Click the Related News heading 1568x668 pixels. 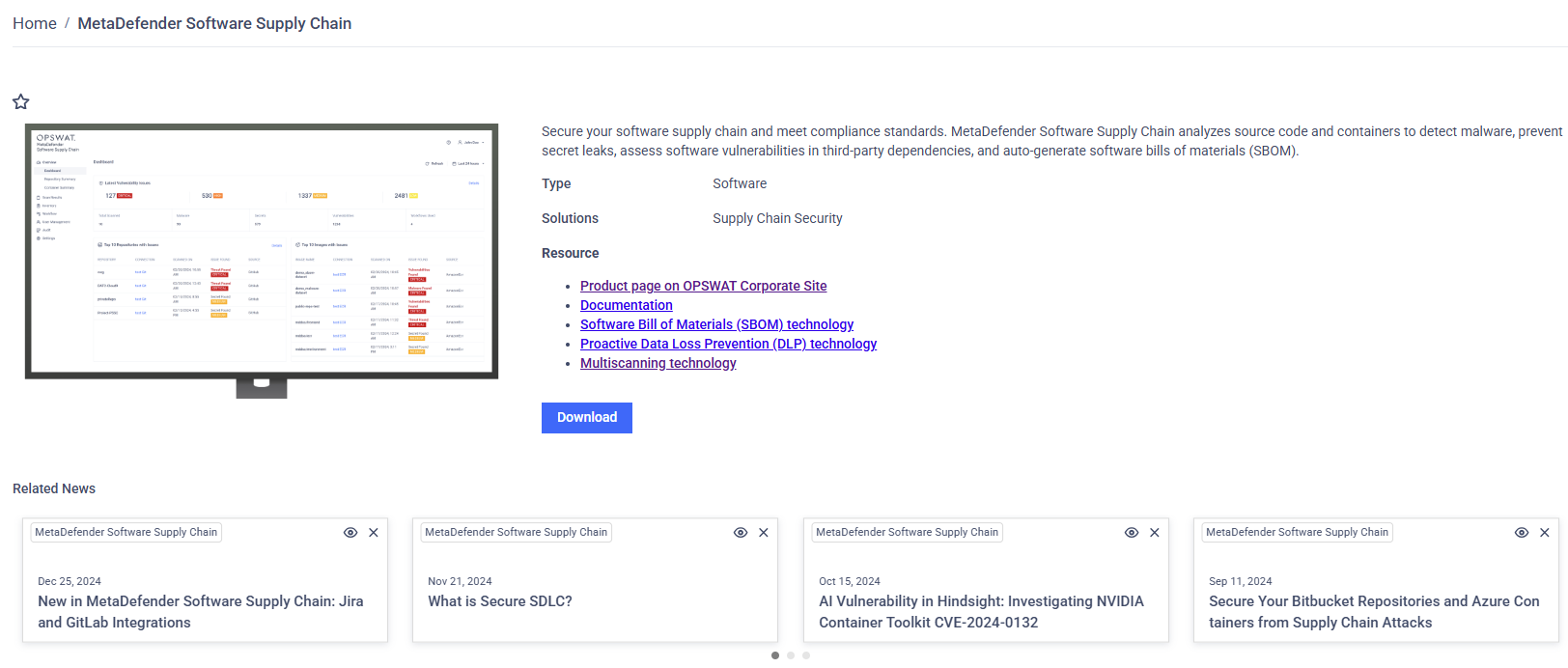click(54, 488)
